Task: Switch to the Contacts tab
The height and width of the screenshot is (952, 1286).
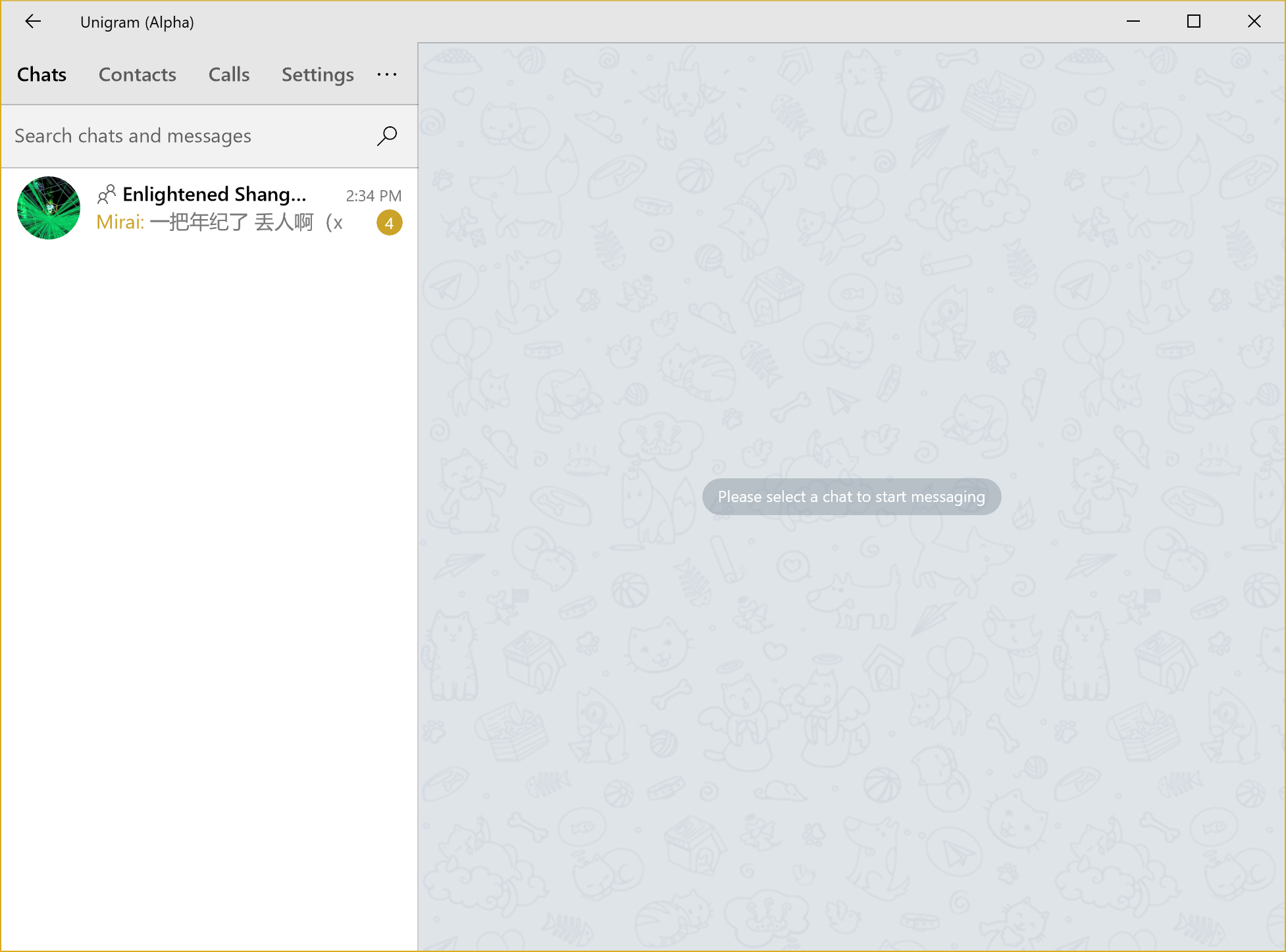Action: [x=137, y=74]
